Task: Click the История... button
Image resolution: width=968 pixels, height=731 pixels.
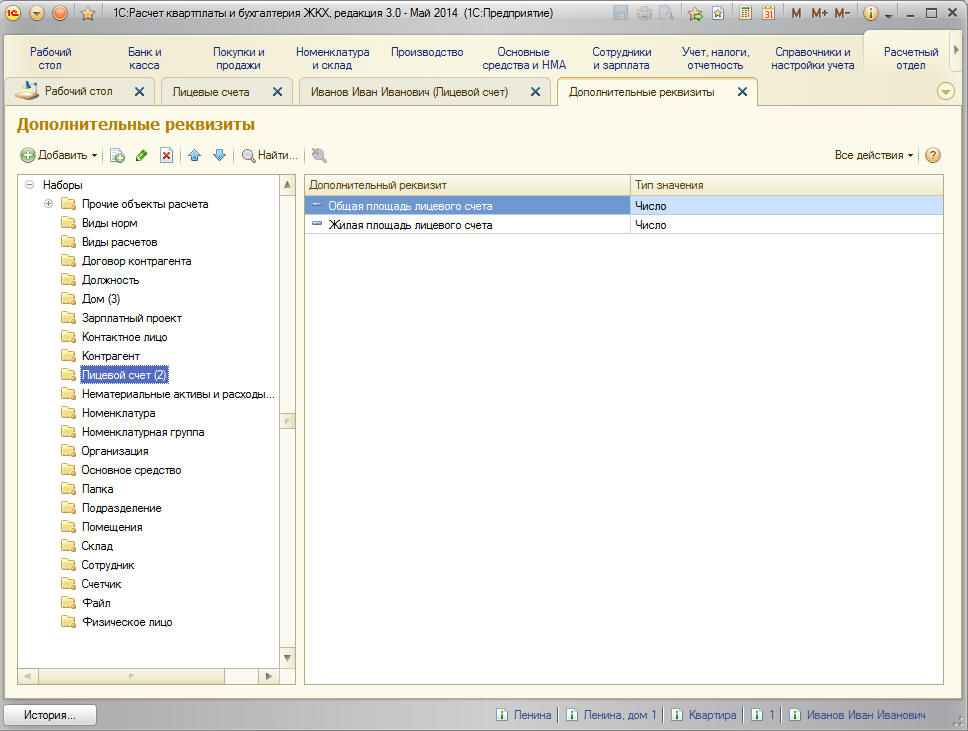Action: point(50,715)
